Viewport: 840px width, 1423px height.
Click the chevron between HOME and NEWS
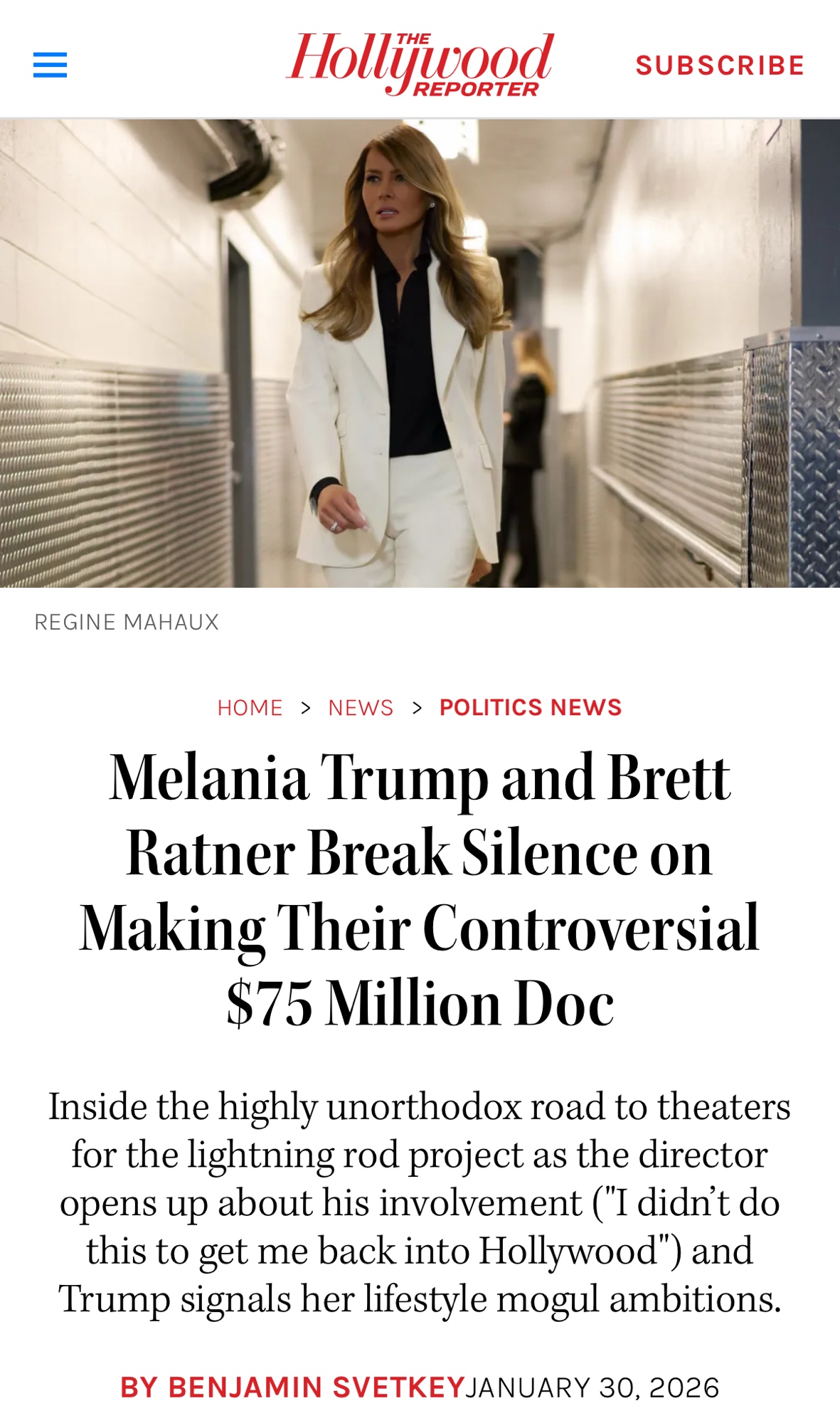point(306,707)
